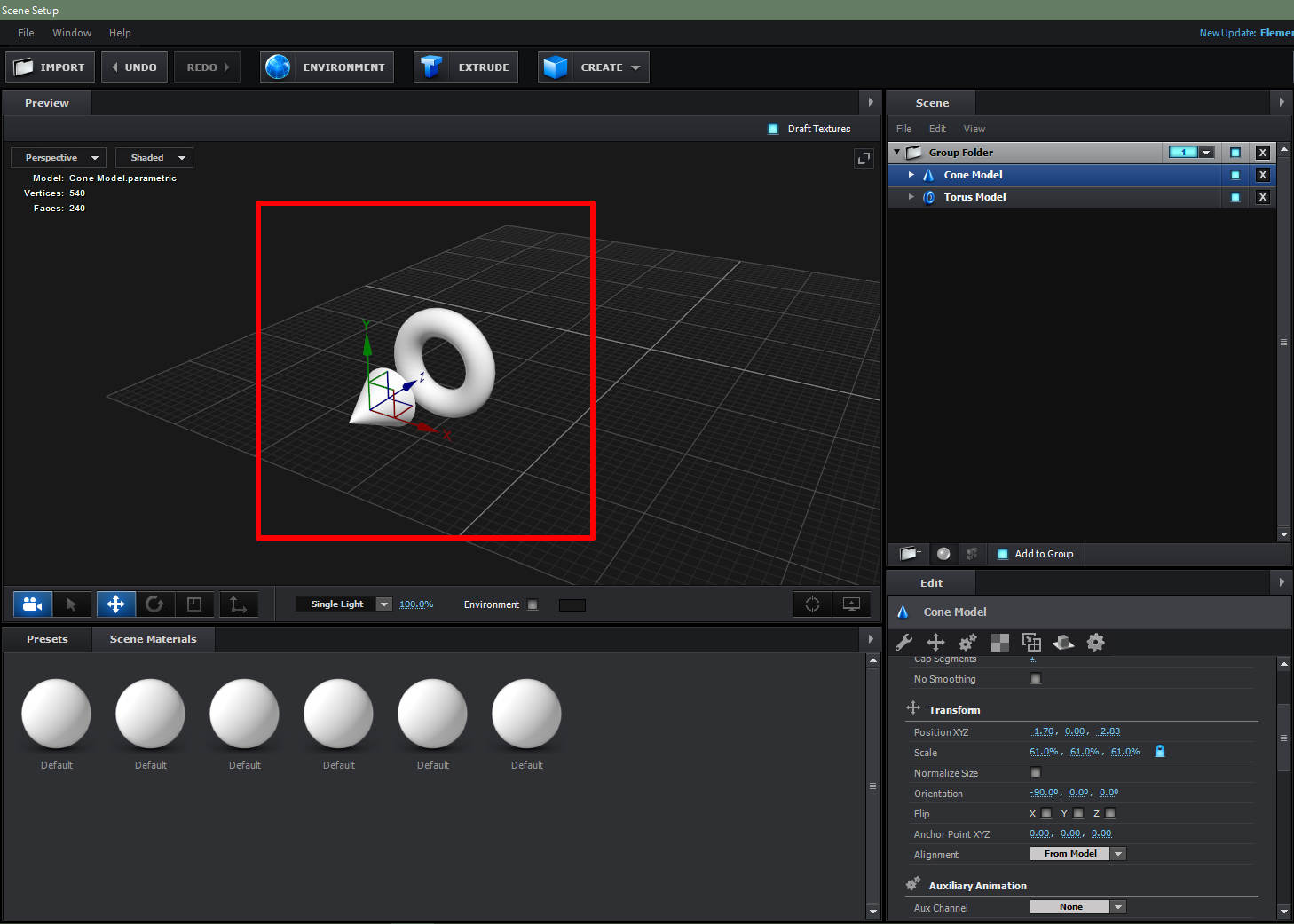1294x924 pixels.
Task: Switch to the Scene Materials tab
Action: tap(153, 638)
